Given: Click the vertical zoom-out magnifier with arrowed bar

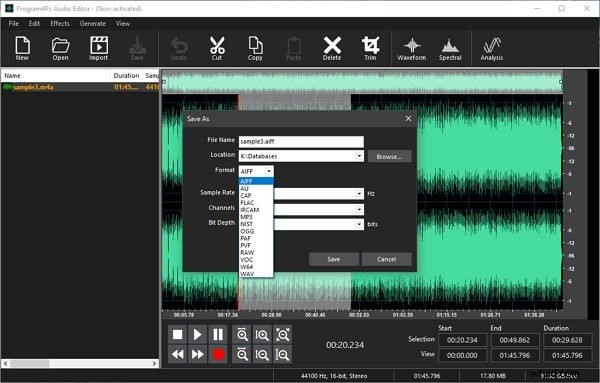Looking at the screenshot, I should pyautogui.click(x=262, y=354).
